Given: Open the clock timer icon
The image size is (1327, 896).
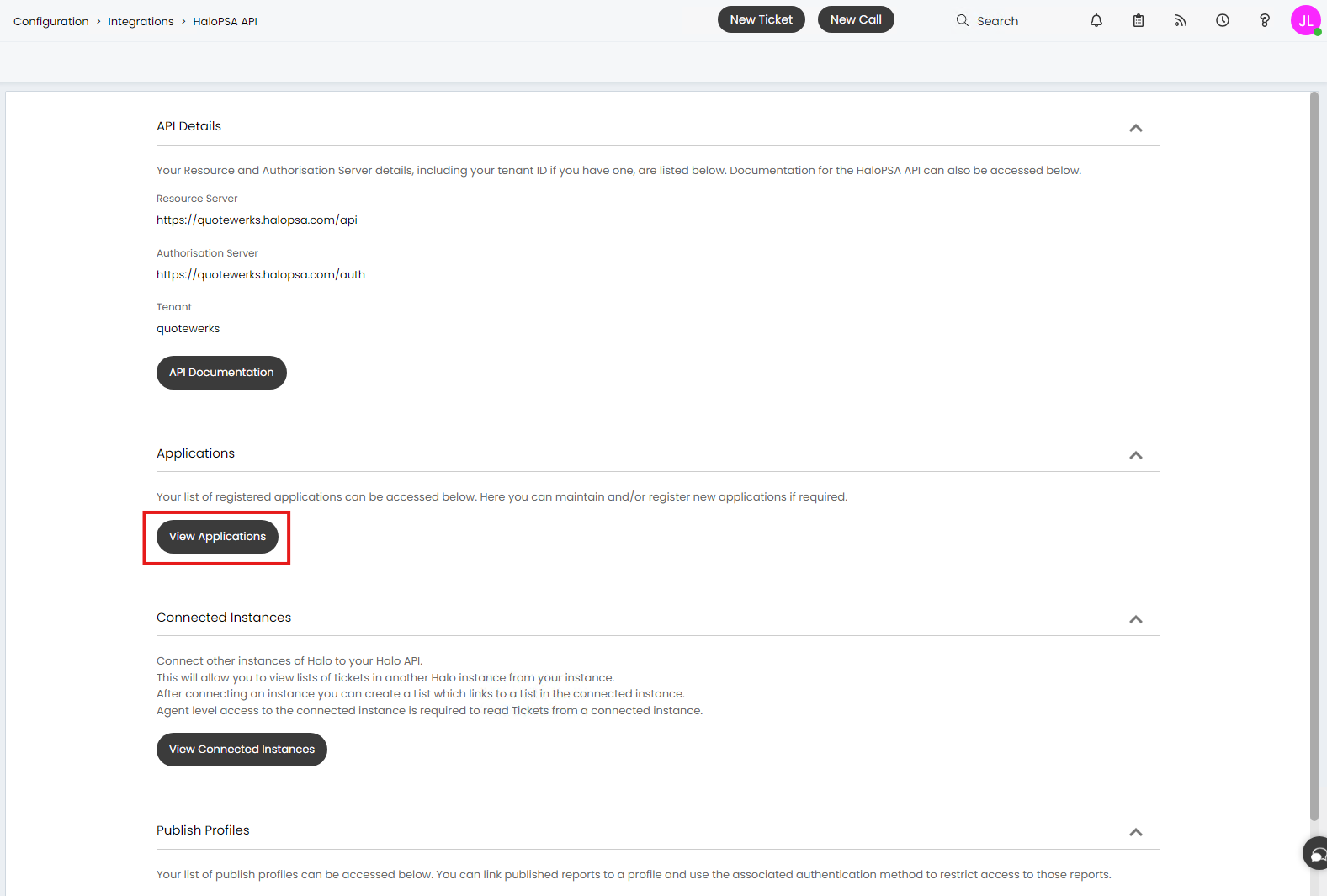Looking at the screenshot, I should tap(1222, 20).
